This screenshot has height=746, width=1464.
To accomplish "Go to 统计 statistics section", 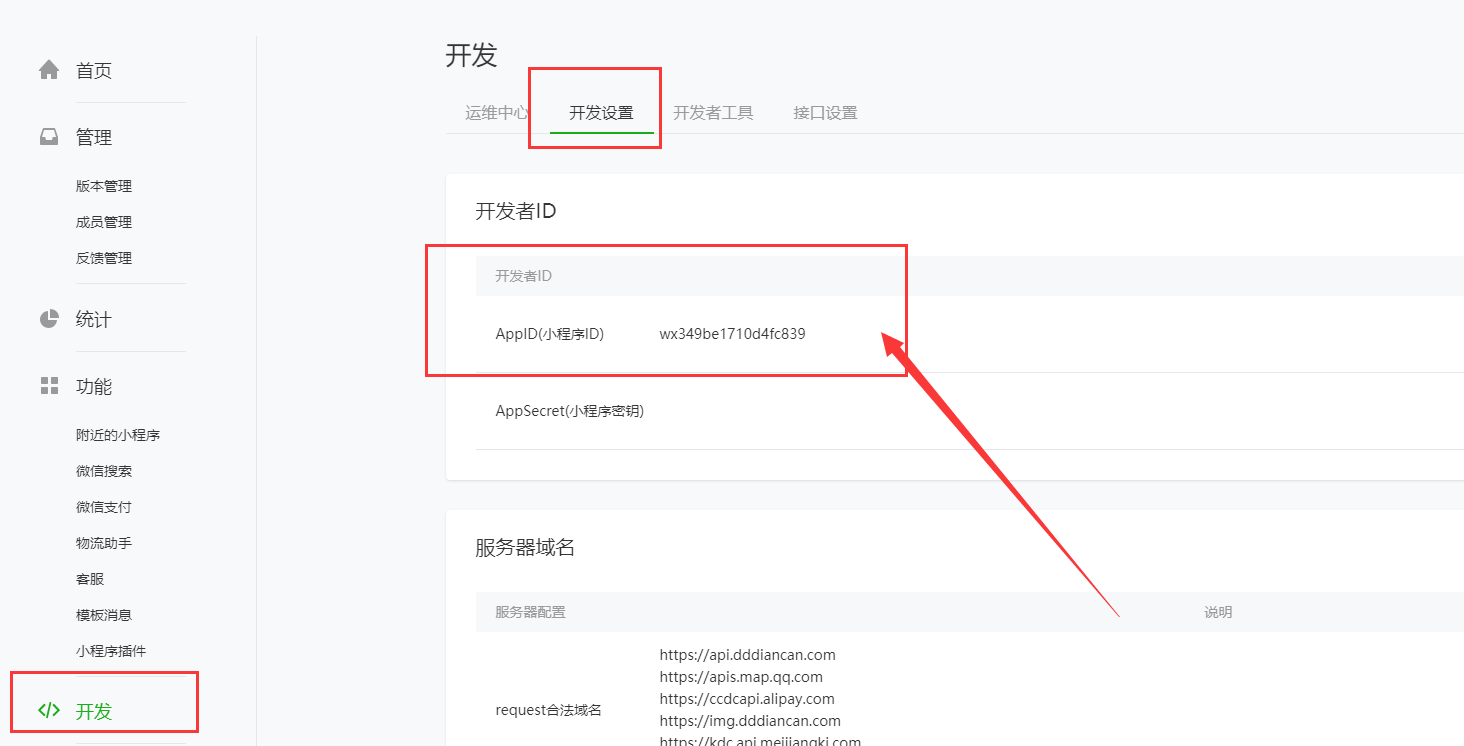I will [94, 320].
